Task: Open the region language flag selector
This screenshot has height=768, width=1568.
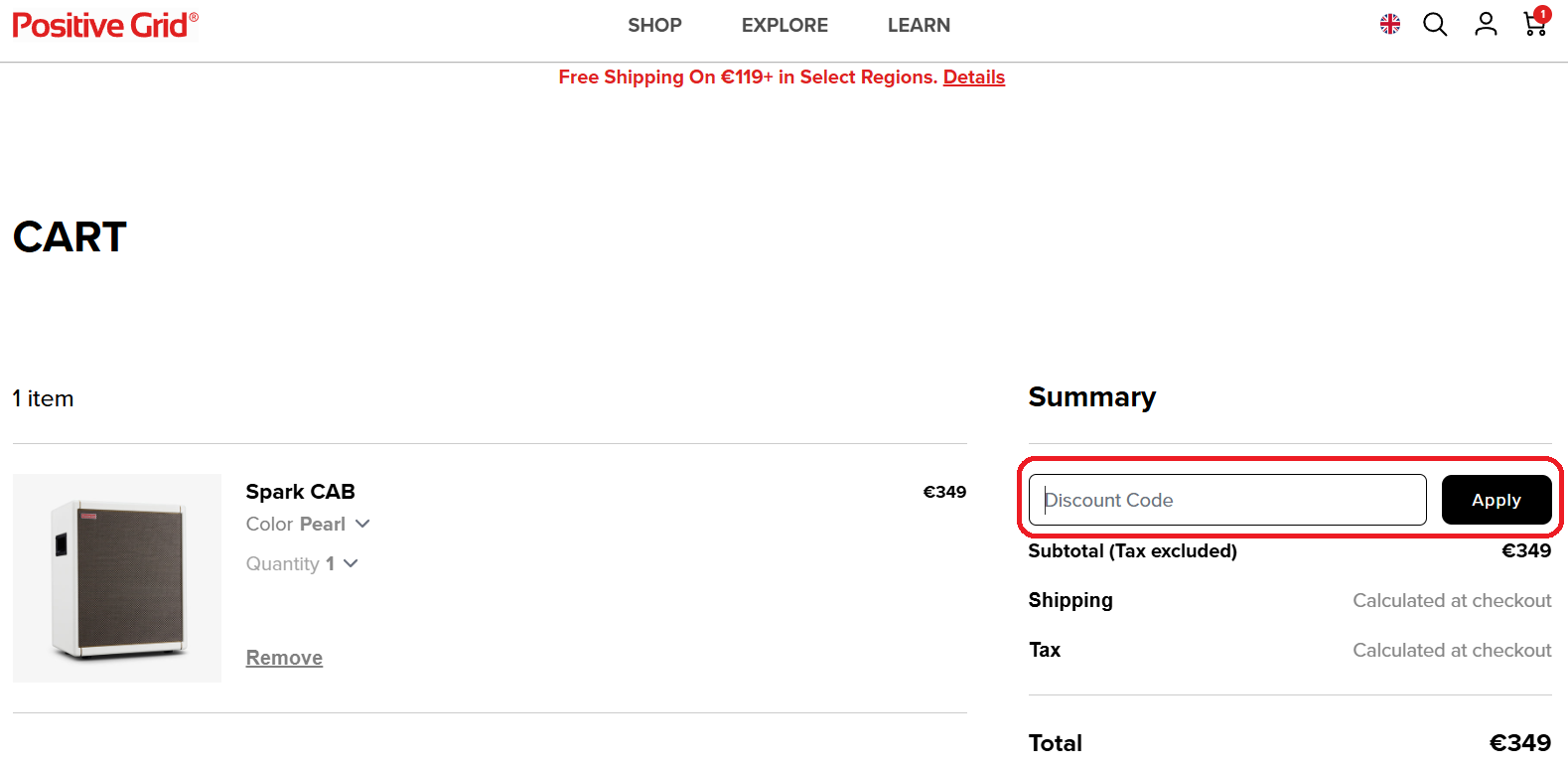Action: click(1389, 24)
